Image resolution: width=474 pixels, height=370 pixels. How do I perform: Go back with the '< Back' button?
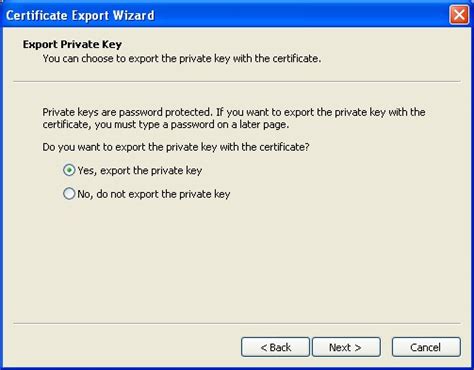tap(275, 347)
